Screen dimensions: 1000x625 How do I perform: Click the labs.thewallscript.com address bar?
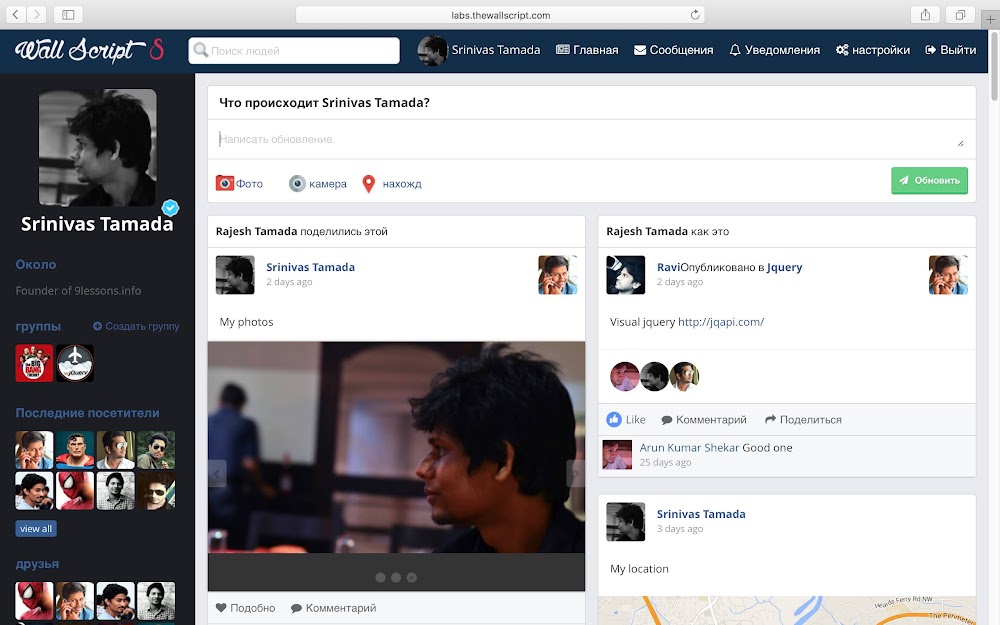(x=501, y=15)
